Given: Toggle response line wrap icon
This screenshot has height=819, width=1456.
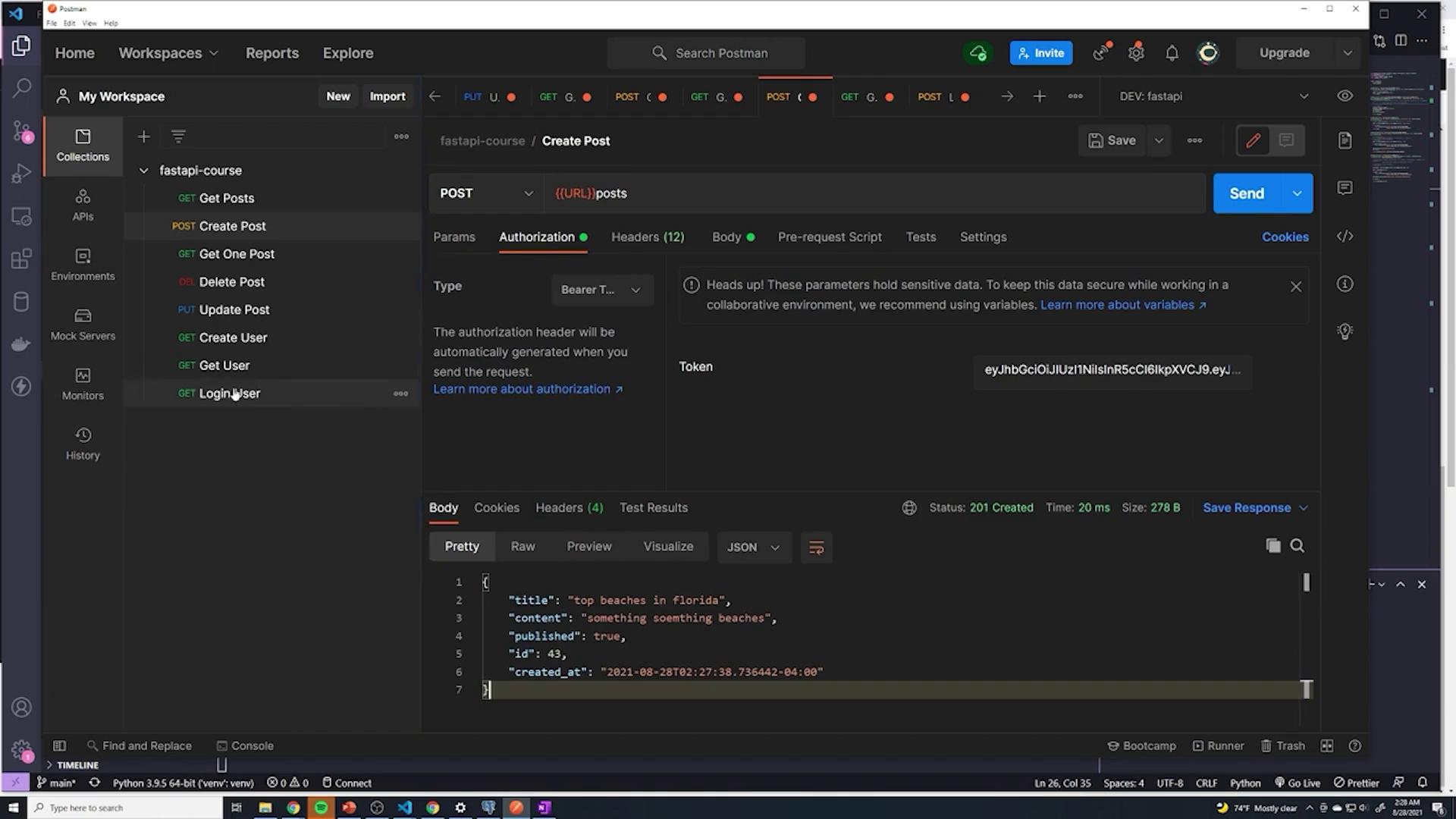Looking at the screenshot, I should [x=816, y=548].
